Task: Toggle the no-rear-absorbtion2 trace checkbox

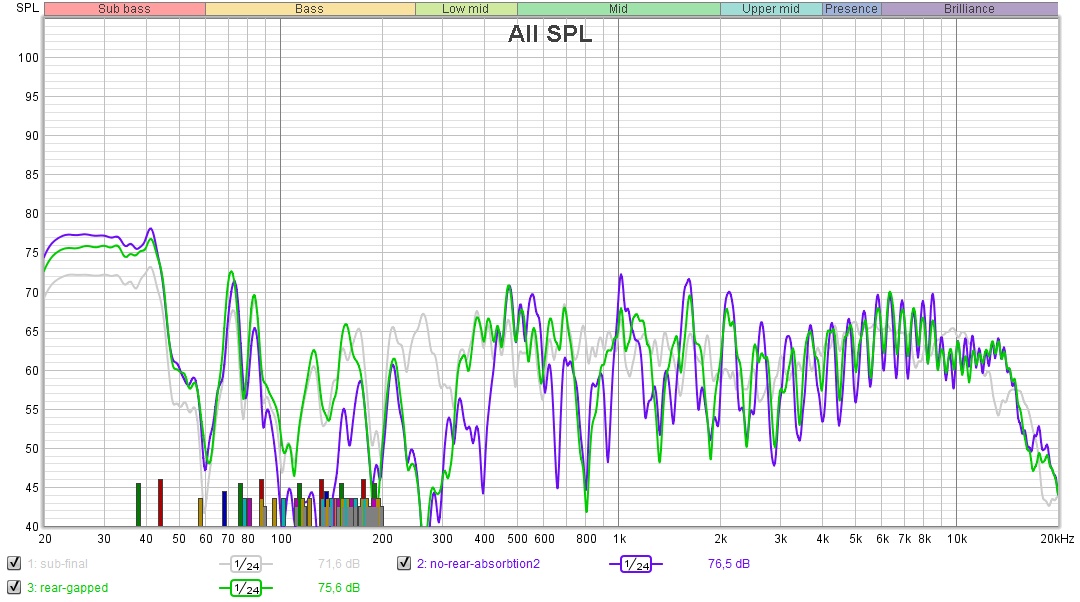Action: coord(404,564)
